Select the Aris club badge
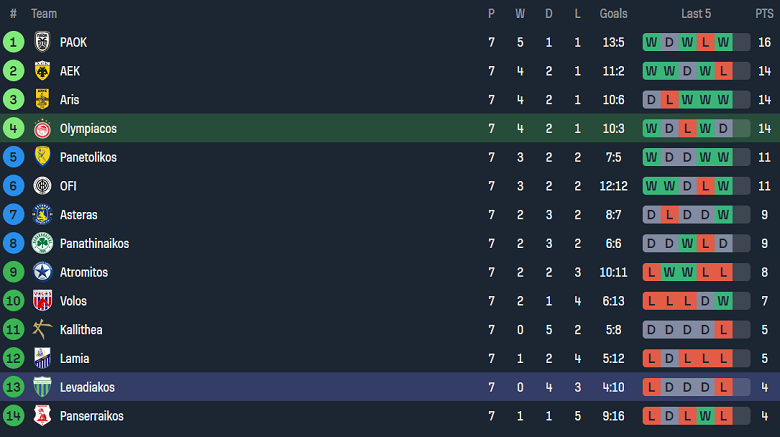 [x=42, y=100]
